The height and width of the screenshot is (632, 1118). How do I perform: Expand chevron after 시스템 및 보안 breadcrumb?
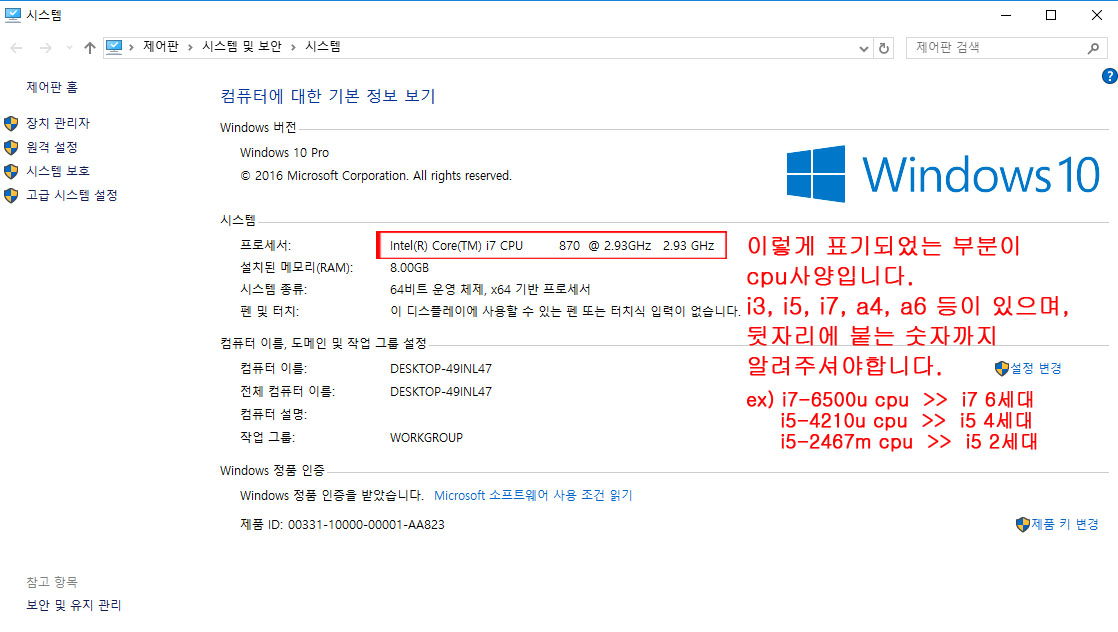(x=293, y=47)
